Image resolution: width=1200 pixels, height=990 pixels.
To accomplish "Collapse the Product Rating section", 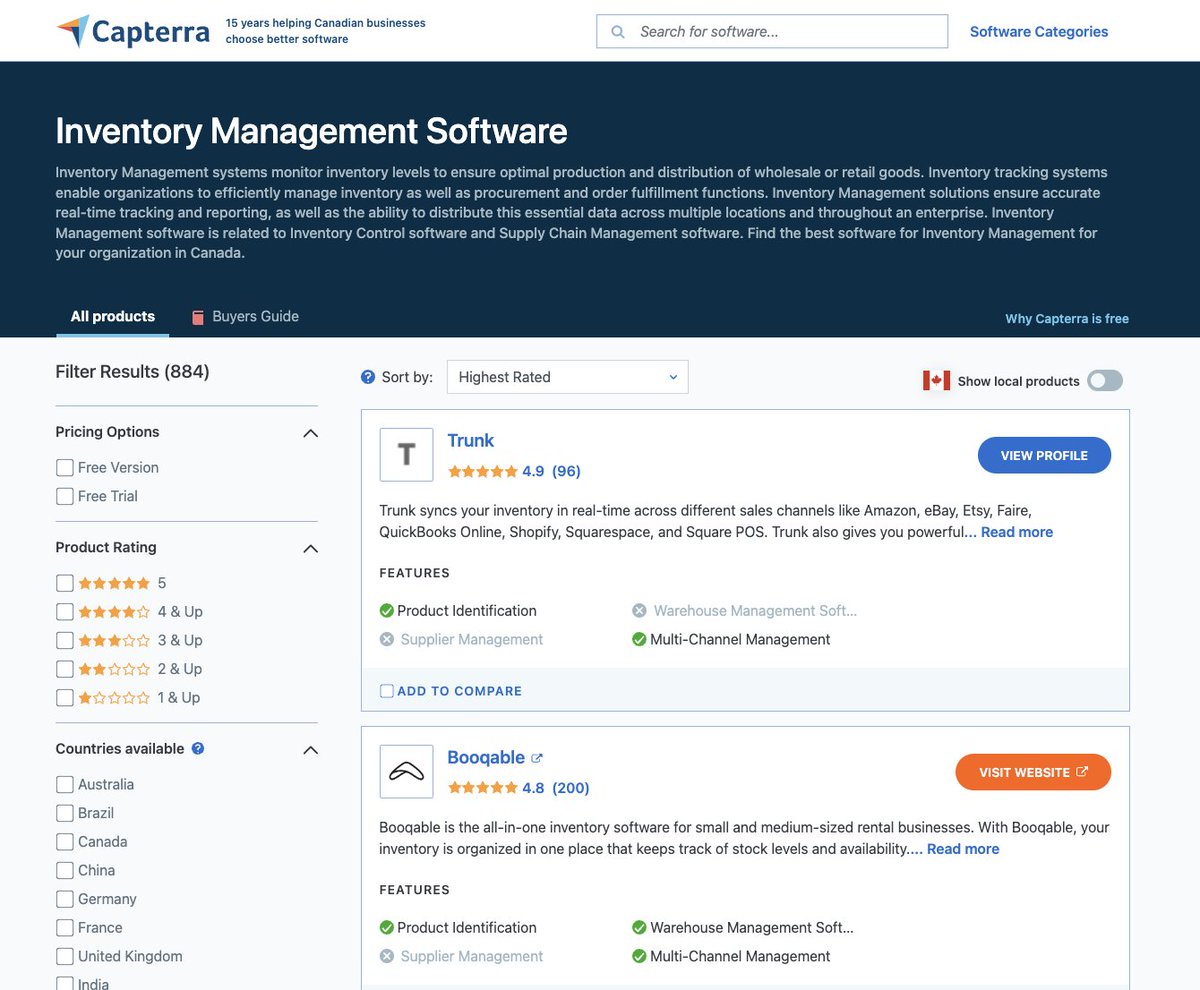I will 310,548.
